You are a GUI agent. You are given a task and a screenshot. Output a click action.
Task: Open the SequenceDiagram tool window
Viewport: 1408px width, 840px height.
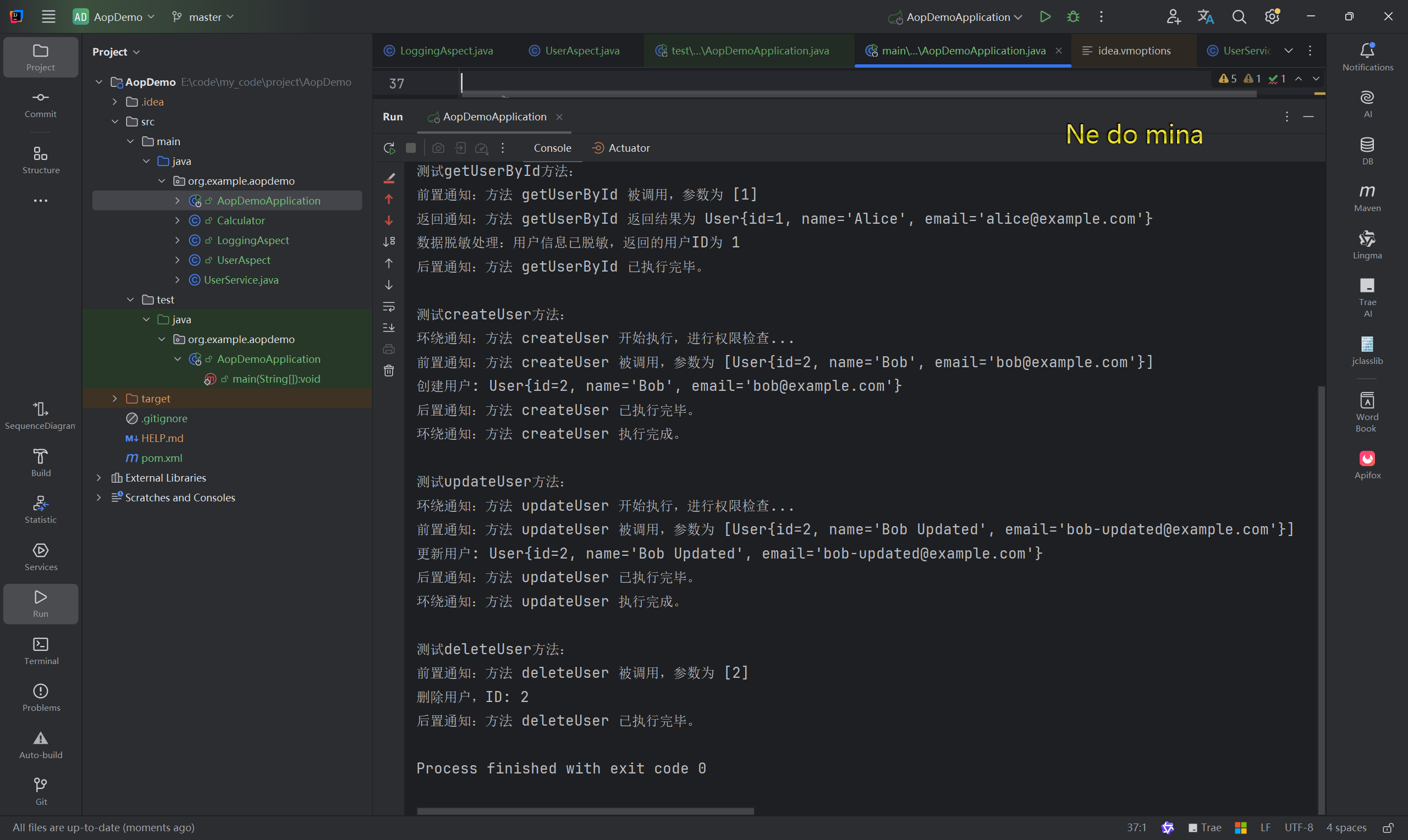pyautogui.click(x=40, y=415)
